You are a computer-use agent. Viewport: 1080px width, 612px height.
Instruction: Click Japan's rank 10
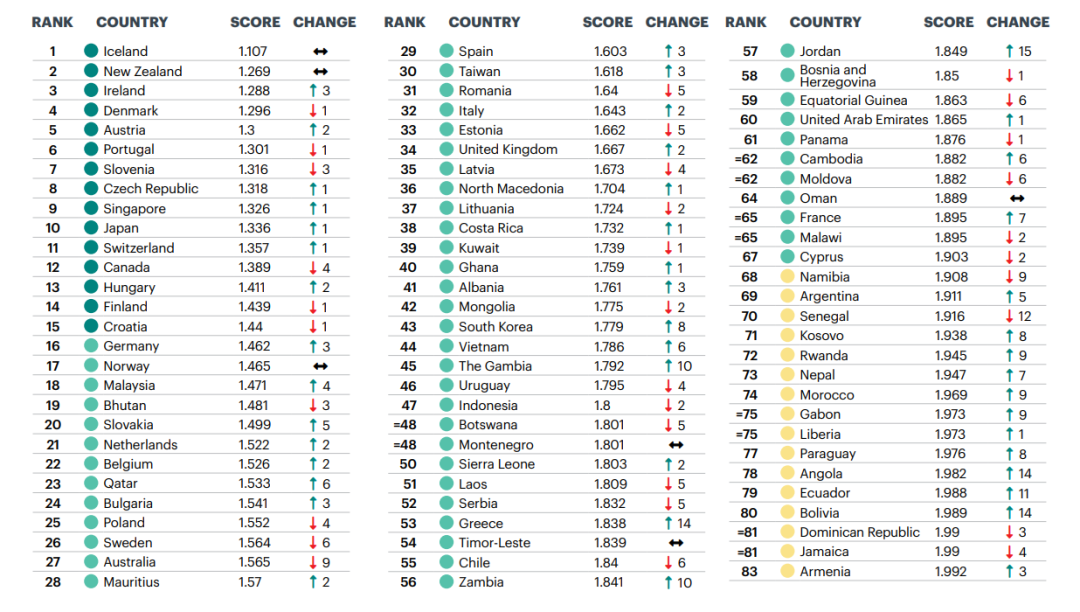(53, 229)
